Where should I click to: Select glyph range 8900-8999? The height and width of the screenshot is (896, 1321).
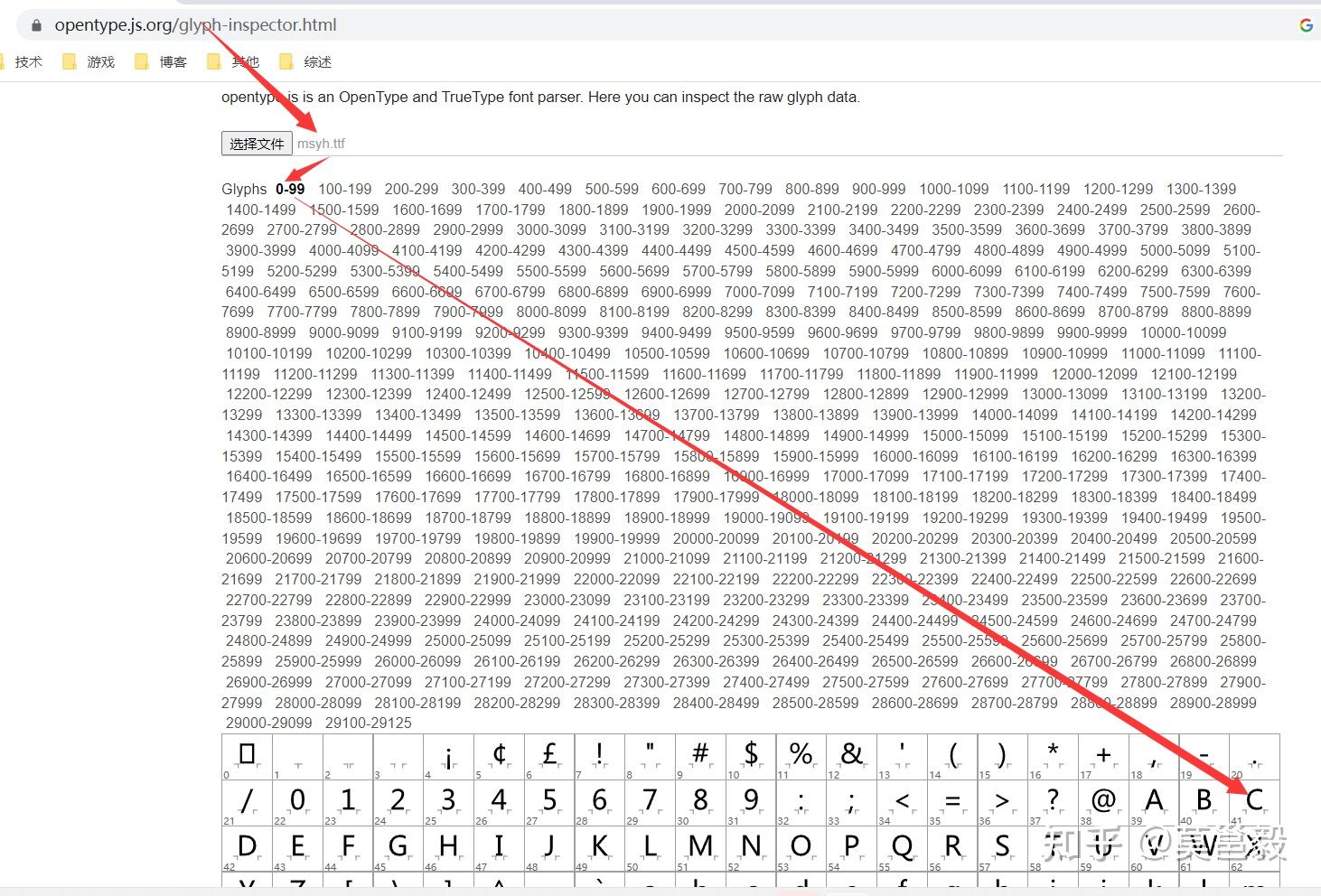click(x=261, y=332)
